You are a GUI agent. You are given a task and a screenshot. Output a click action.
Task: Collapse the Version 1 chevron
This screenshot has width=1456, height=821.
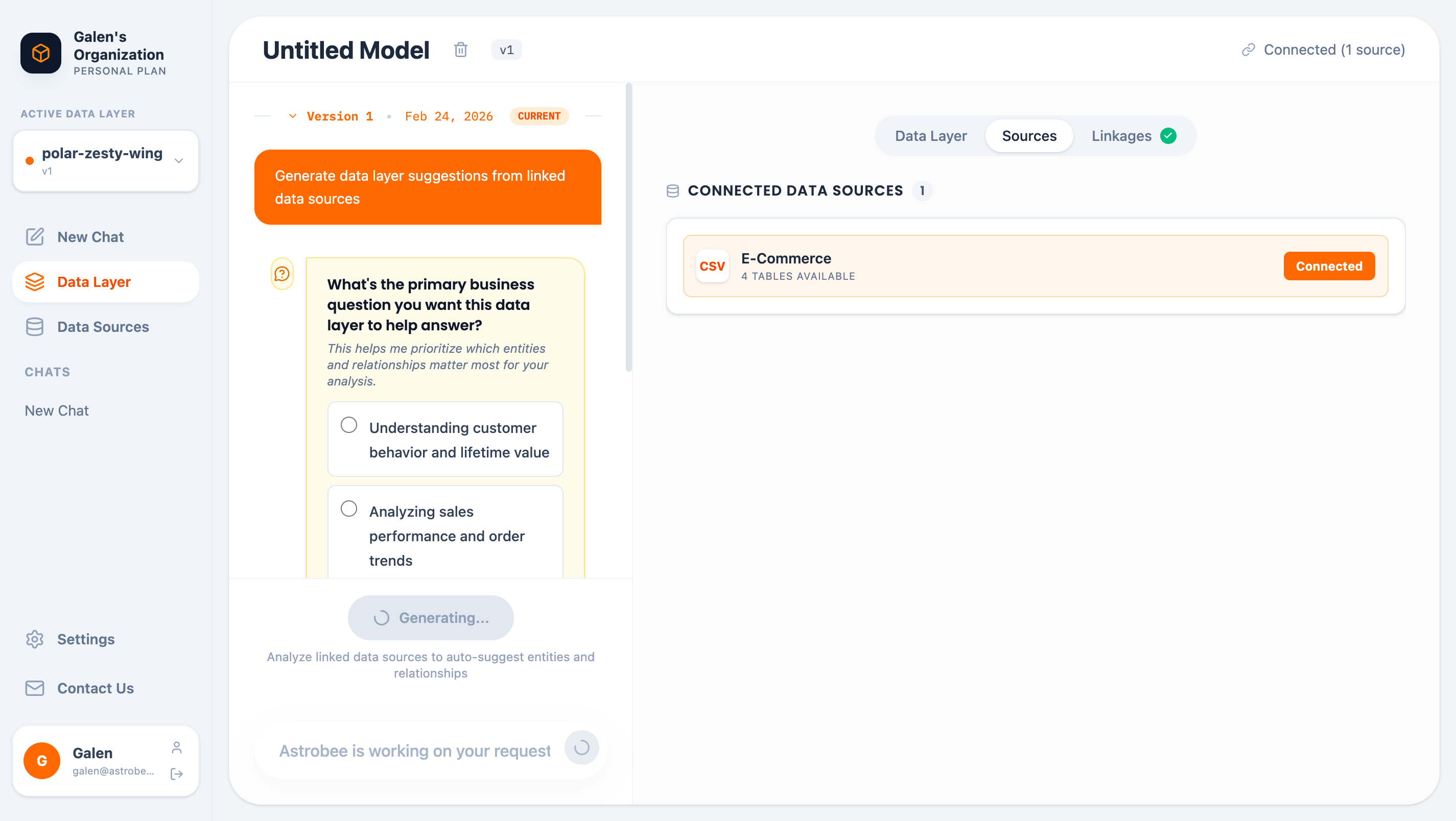pyautogui.click(x=292, y=116)
